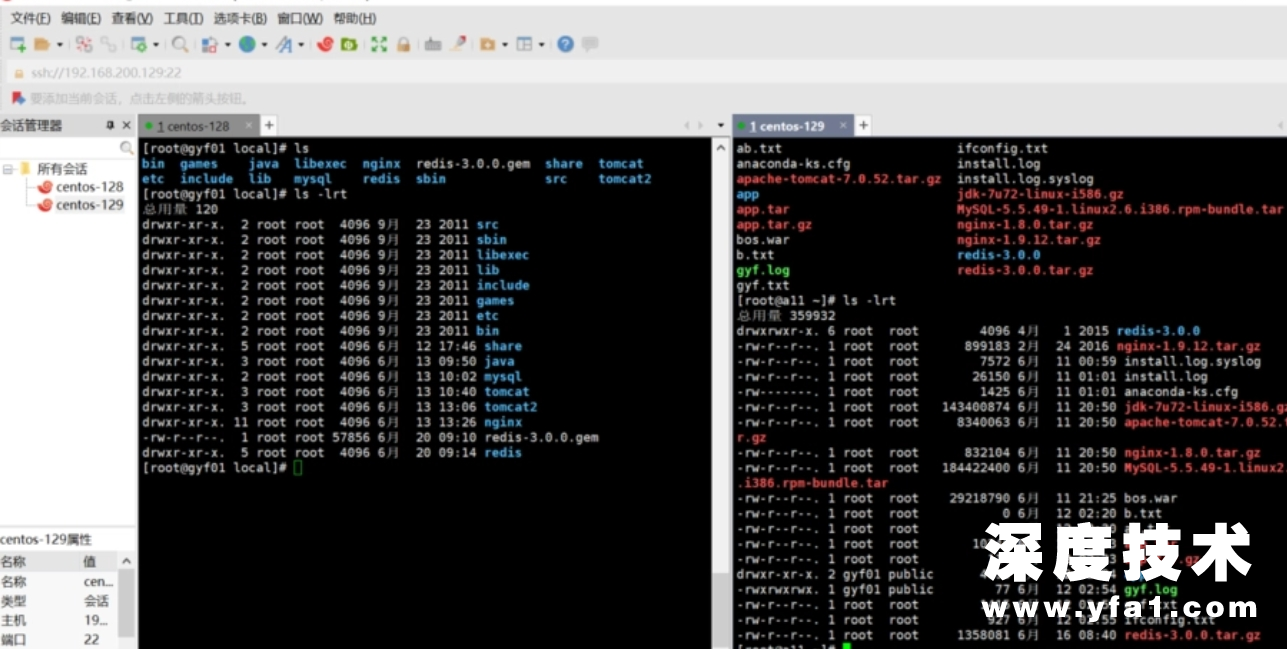
Task: Click the 类型 property row
Action: (58, 601)
